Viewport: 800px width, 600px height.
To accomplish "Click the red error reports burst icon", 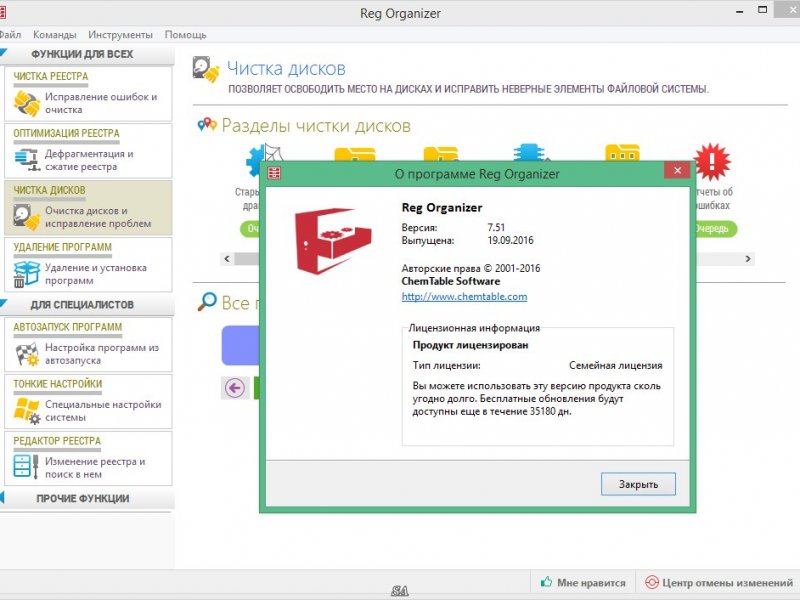I will click(712, 161).
